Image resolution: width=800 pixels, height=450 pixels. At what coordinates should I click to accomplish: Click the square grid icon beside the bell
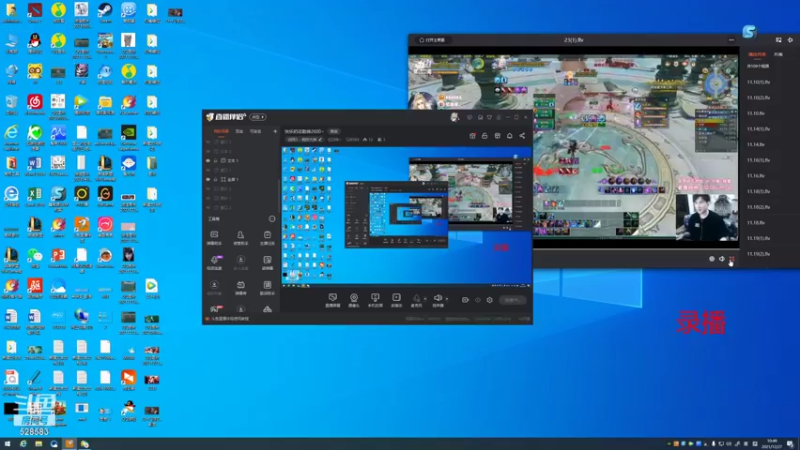tap(497, 136)
